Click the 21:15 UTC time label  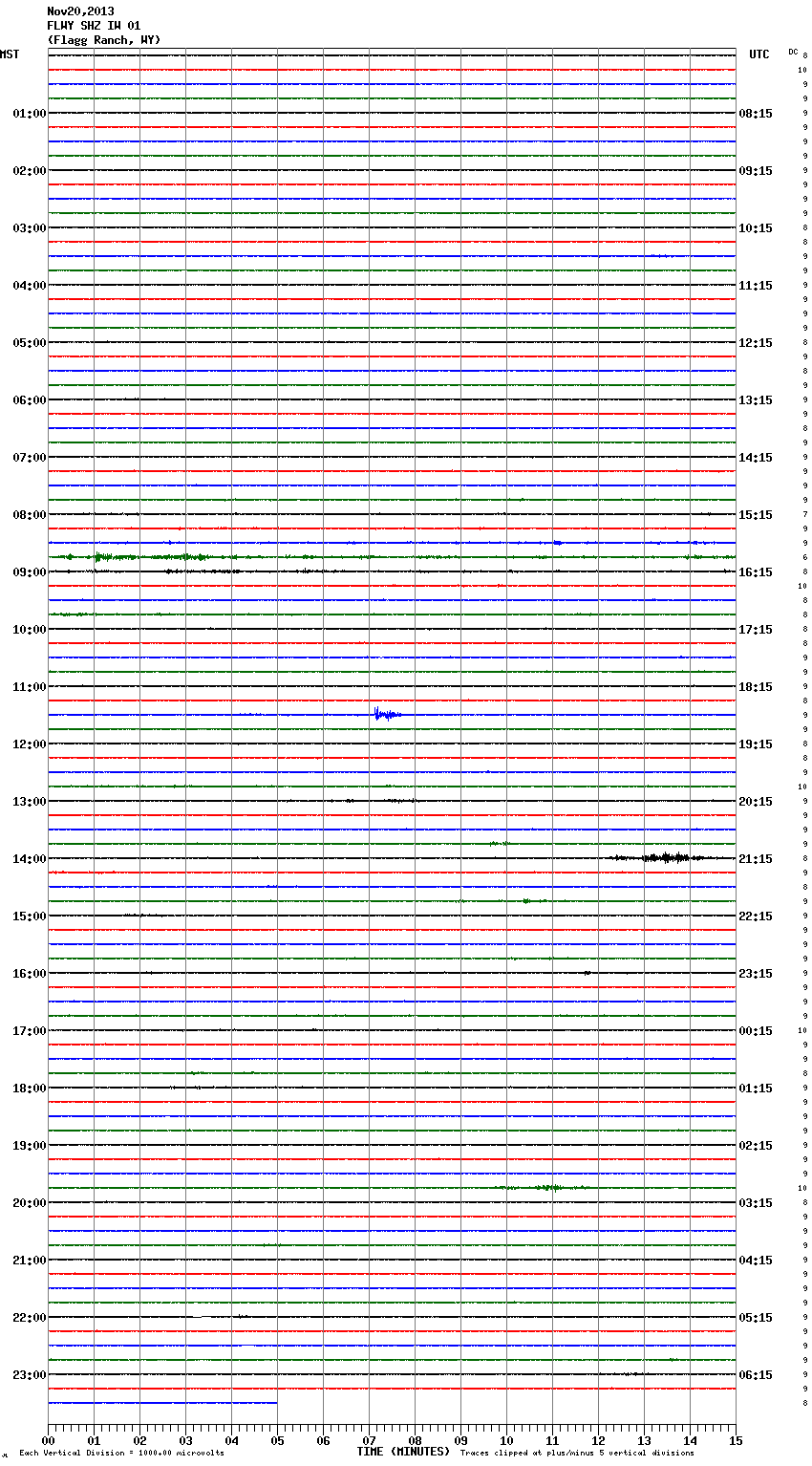pos(756,859)
